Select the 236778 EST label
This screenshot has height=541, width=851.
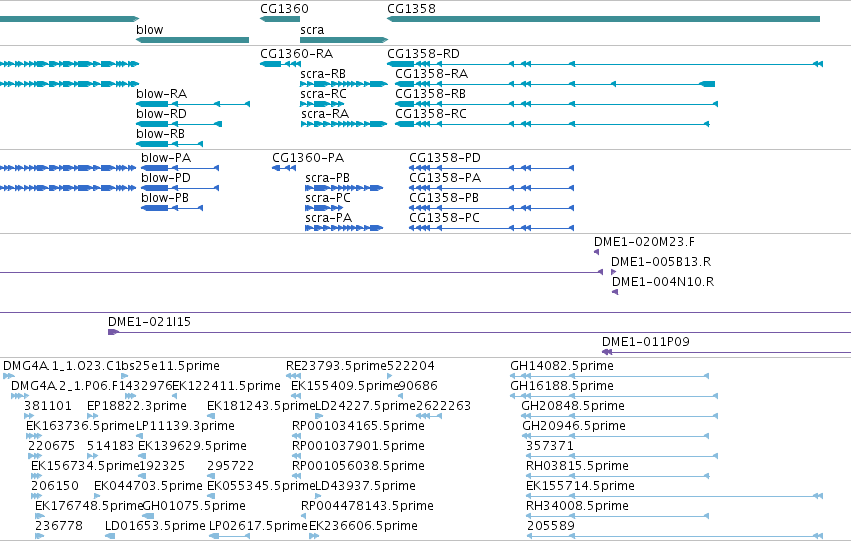[59, 526]
